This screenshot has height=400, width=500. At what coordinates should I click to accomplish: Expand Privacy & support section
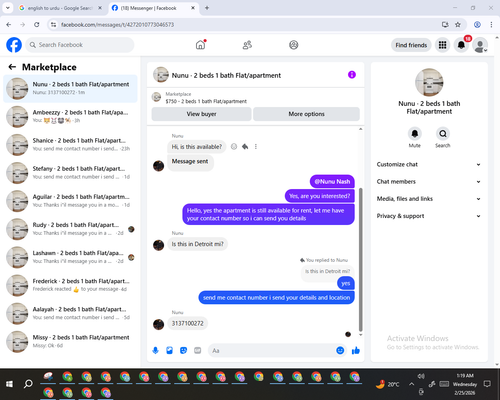(x=429, y=216)
